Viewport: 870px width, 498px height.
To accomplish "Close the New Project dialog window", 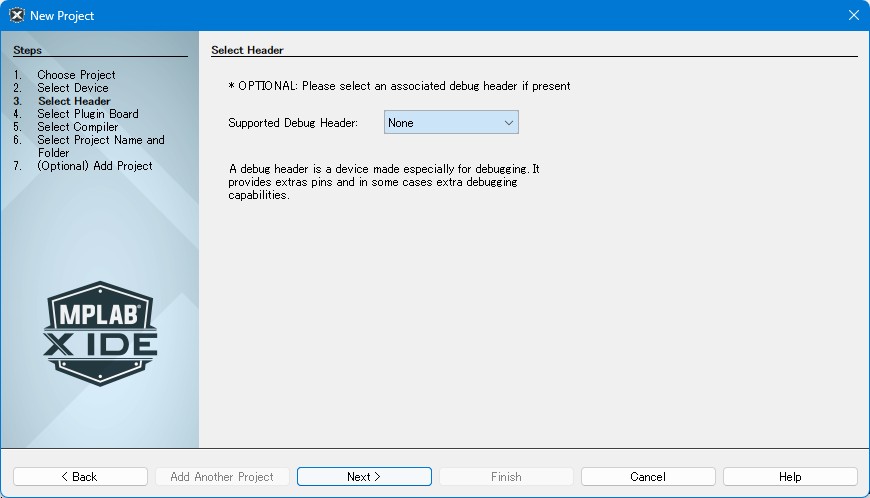I will 853,15.
